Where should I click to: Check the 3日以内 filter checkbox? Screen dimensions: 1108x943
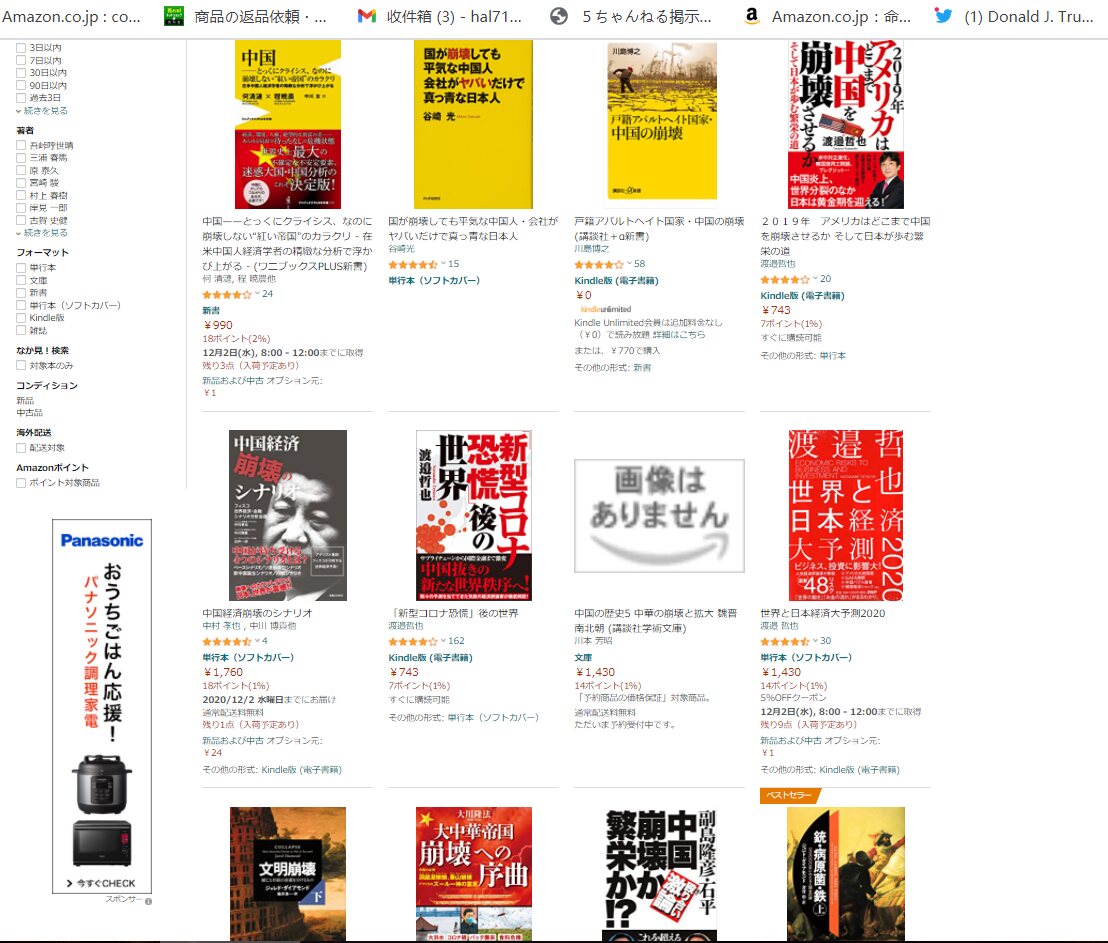click(21, 48)
